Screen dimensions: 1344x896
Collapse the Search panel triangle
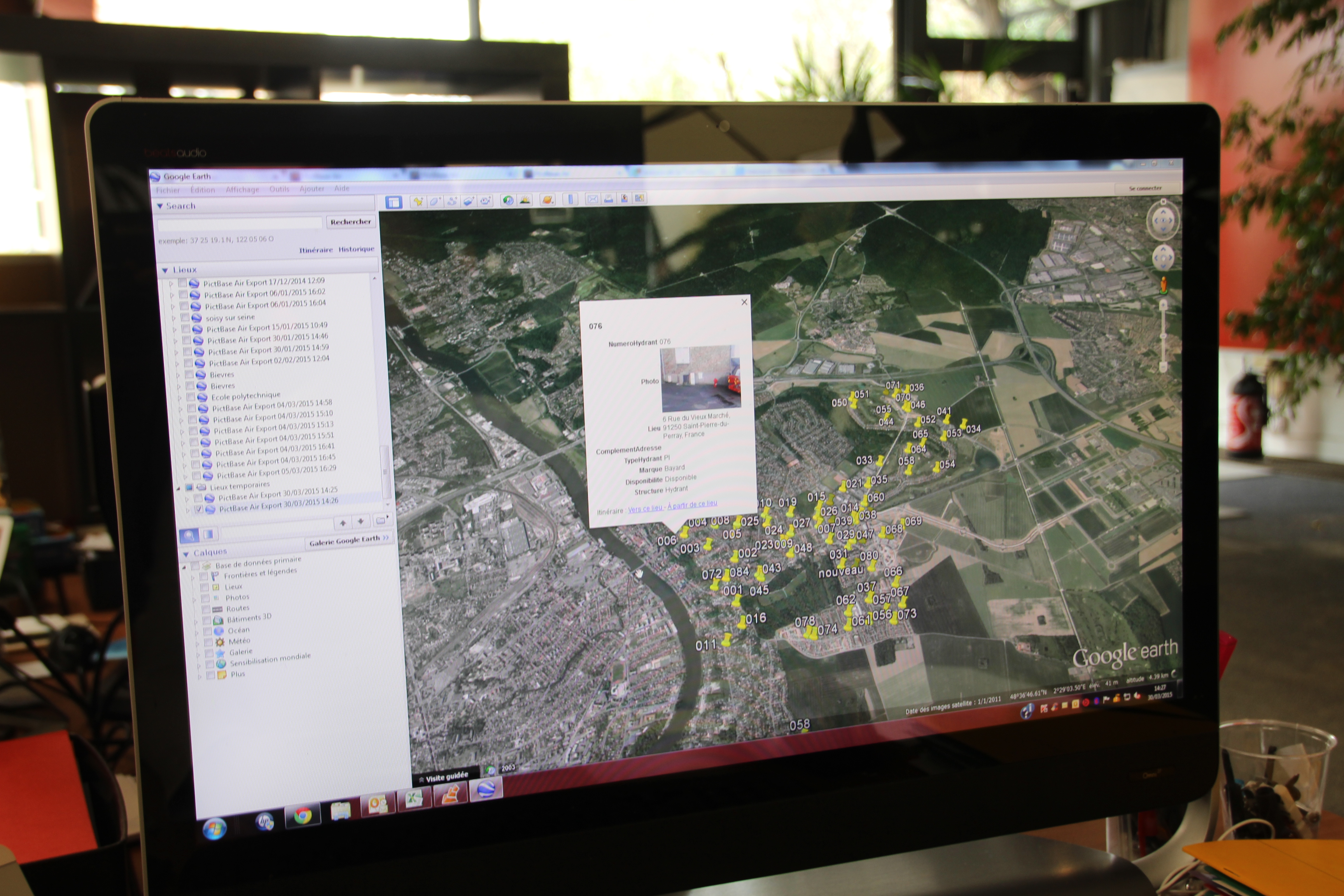tap(160, 206)
